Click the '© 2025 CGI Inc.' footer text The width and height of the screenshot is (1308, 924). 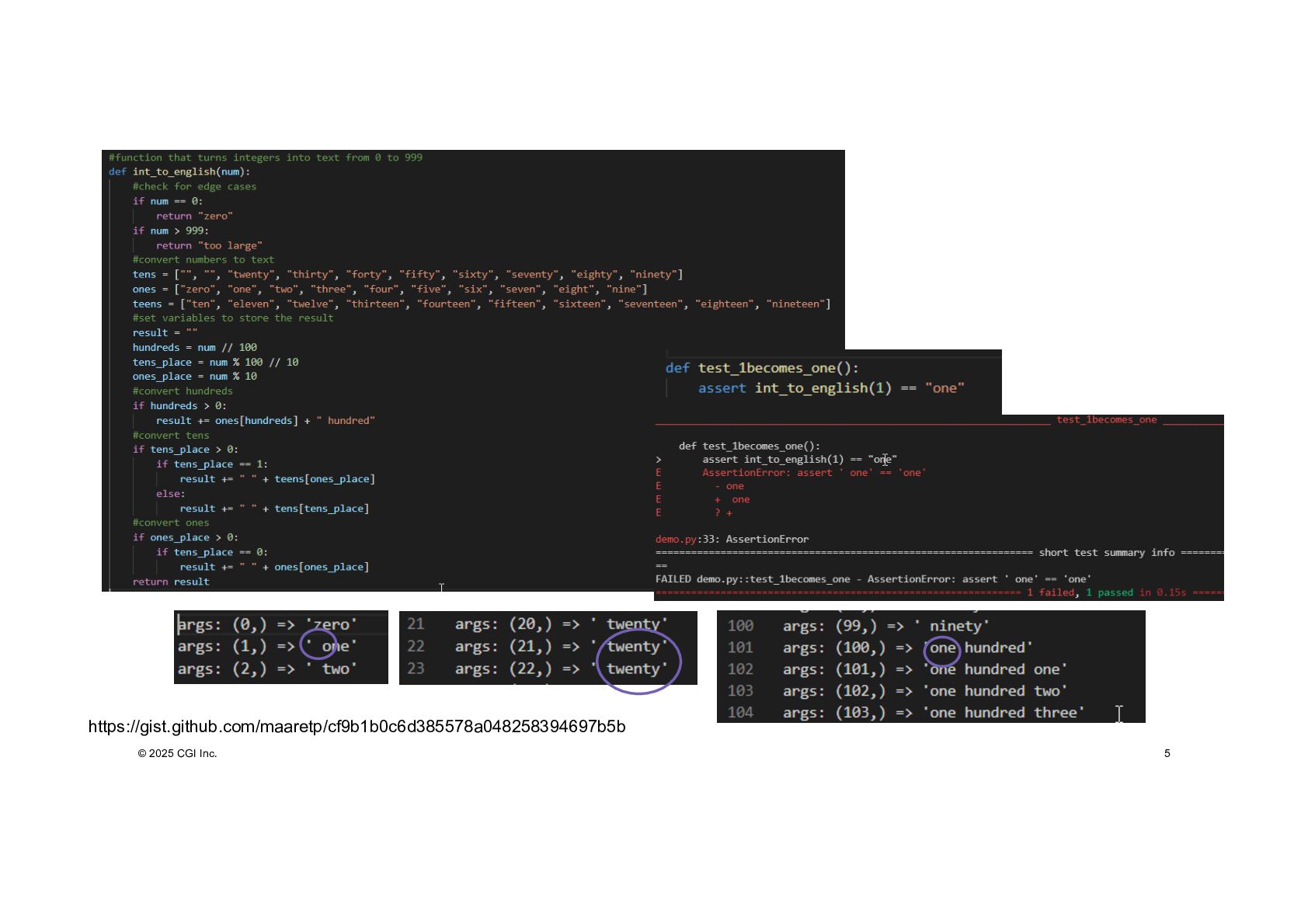point(177,753)
